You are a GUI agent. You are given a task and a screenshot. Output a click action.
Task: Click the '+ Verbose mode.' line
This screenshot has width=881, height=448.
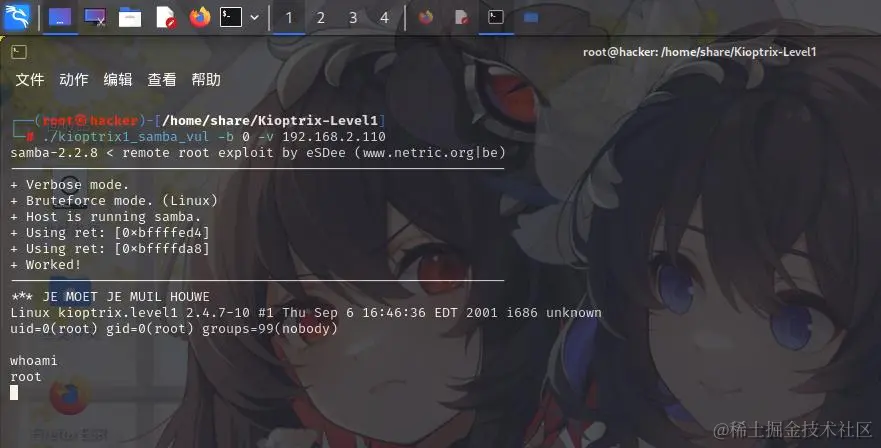[70, 185]
